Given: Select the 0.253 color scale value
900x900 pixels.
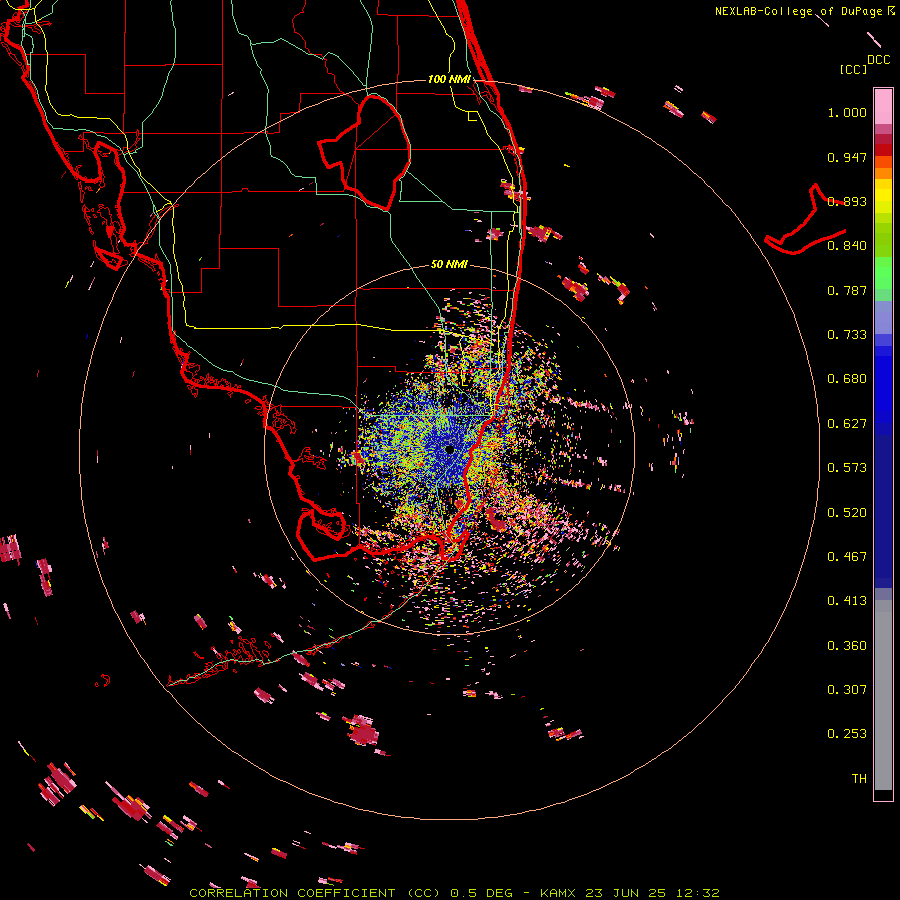Looking at the screenshot, I should 847,734.
